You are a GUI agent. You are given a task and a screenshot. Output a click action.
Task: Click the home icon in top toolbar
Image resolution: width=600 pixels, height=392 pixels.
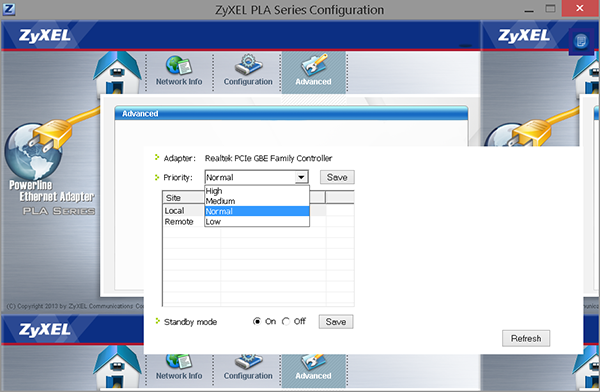click(x=118, y=73)
